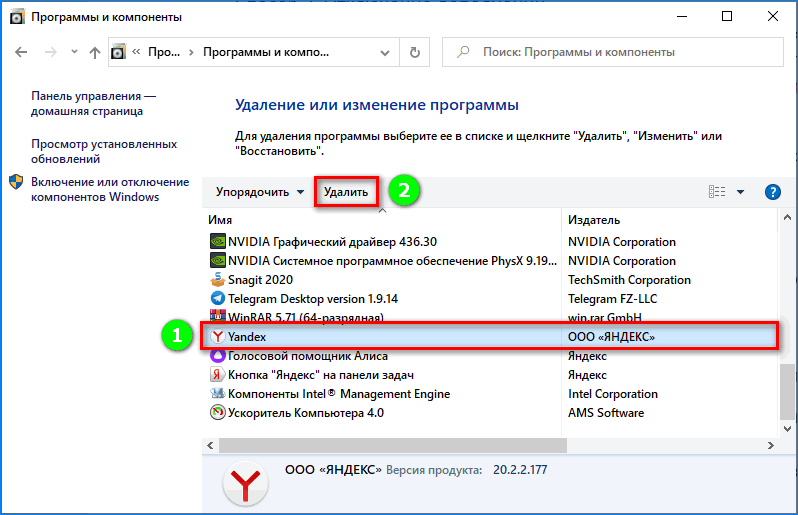
Task: Click the Intel Management Engine icon
Action: (218, 393)
